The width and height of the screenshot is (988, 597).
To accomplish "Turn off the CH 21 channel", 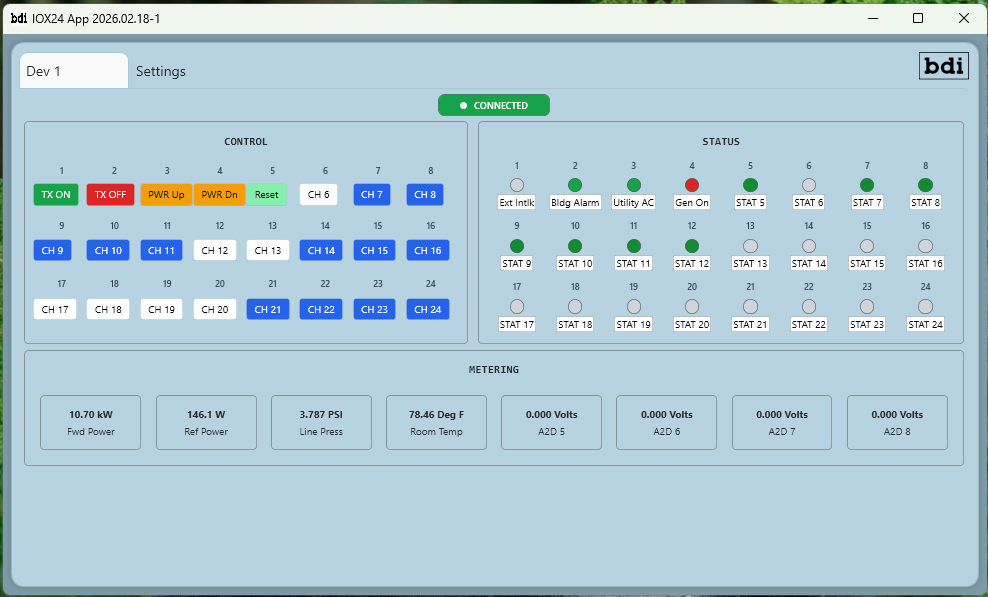I will coord(268,310).
